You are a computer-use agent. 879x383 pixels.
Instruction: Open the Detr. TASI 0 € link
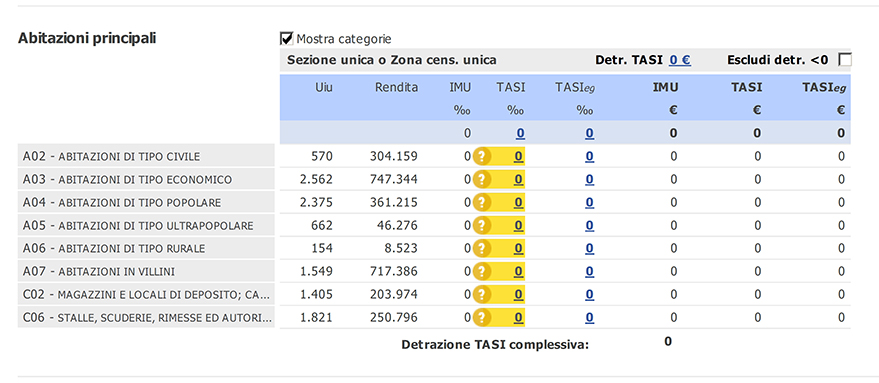(679, 60)
